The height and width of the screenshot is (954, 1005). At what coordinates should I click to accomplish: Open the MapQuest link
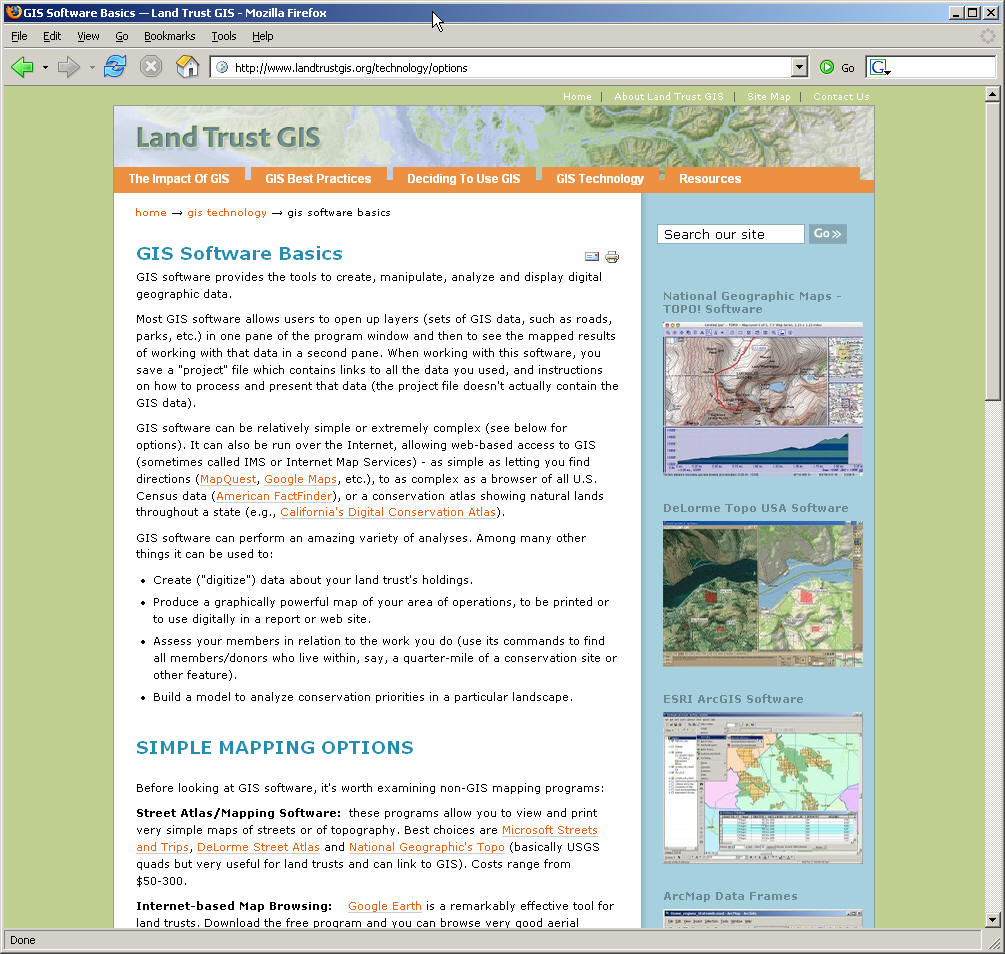tap(228, 479)
